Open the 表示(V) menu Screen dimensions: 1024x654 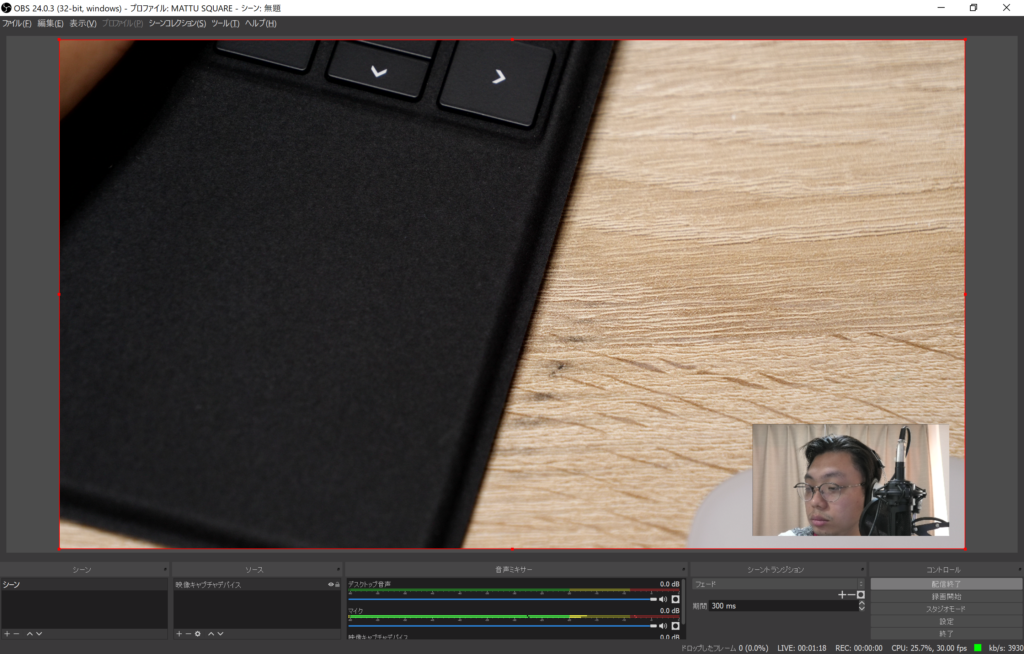coord(83,24)
